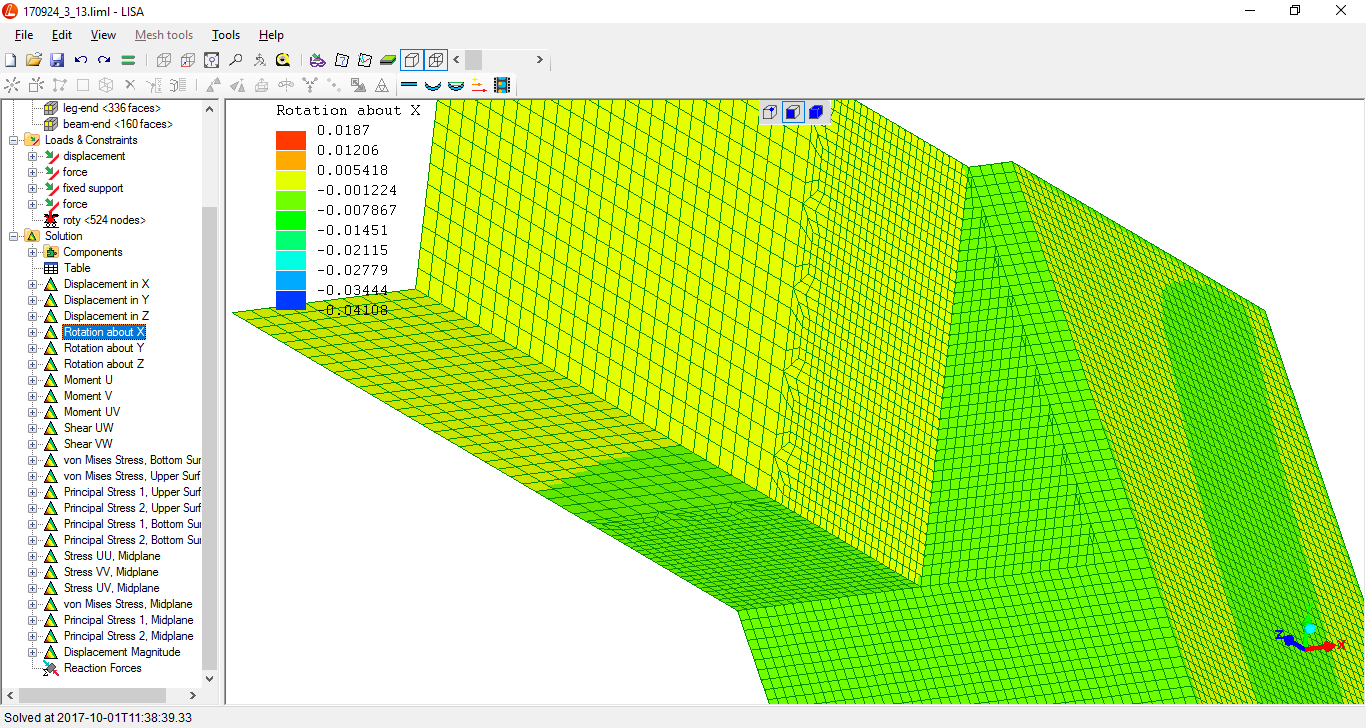Image resolution: width=1366 pixels, height=728 pixels.
Task: Click the Open folder icon
Action: coord(34,60)
